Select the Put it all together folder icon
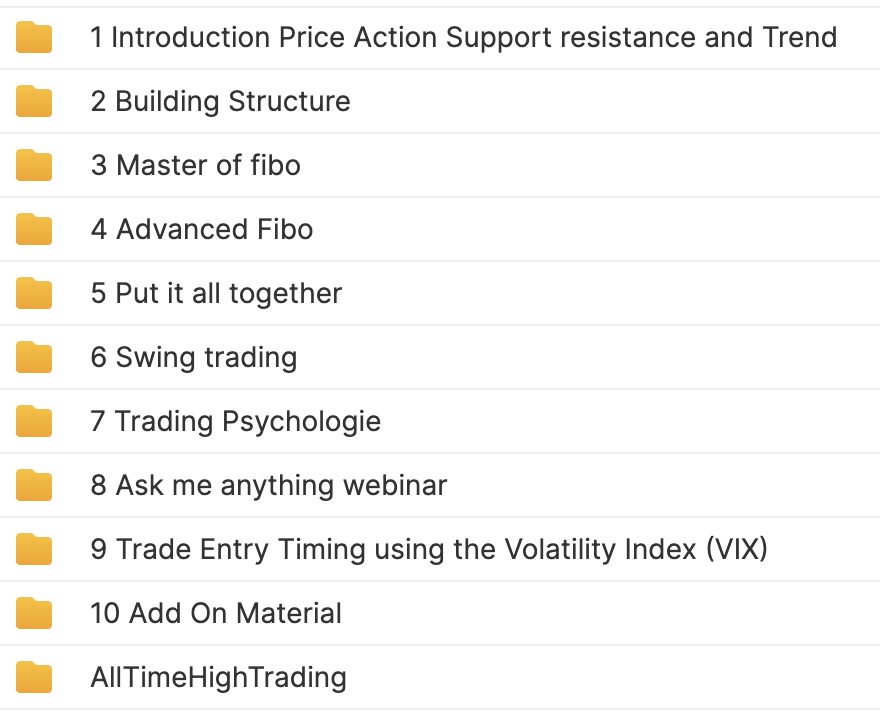This screenshot has height=714, width=880. point(34,293)
